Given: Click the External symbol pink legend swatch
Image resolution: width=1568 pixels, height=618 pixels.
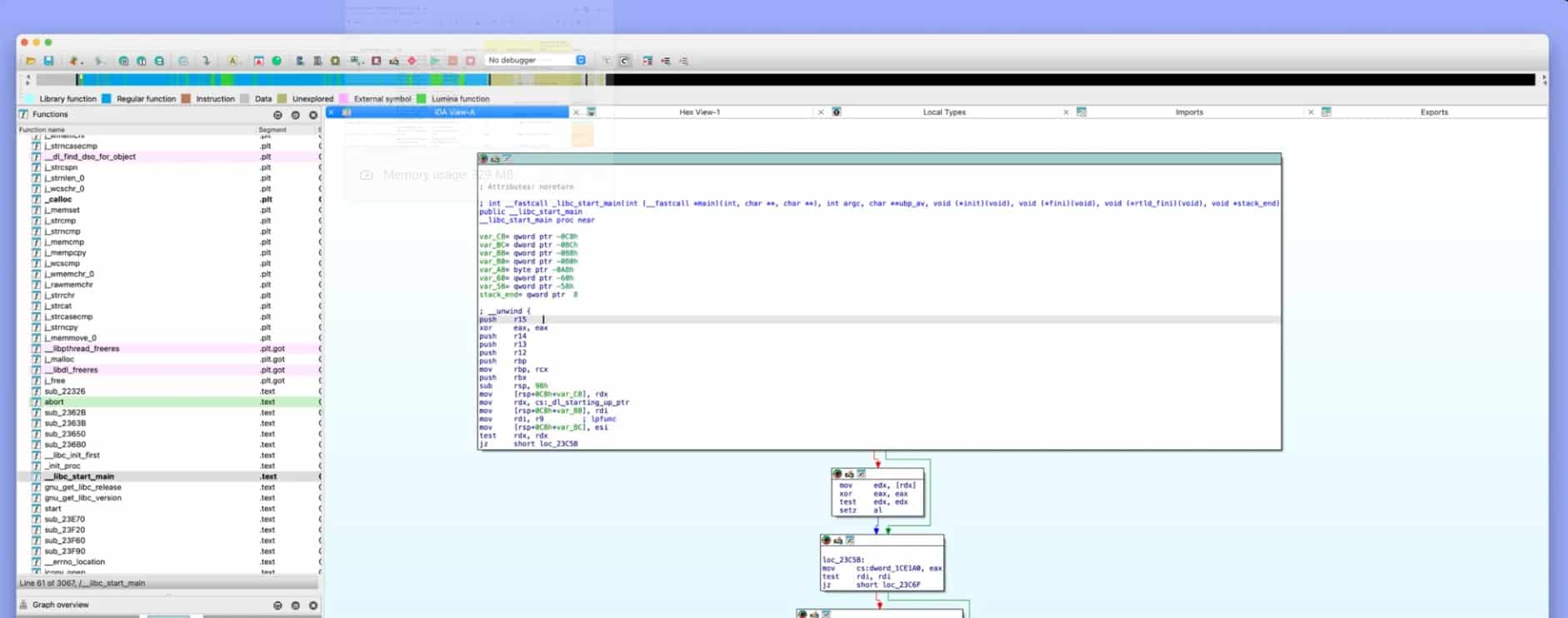Looking at the screenshot, I should 343,98.
